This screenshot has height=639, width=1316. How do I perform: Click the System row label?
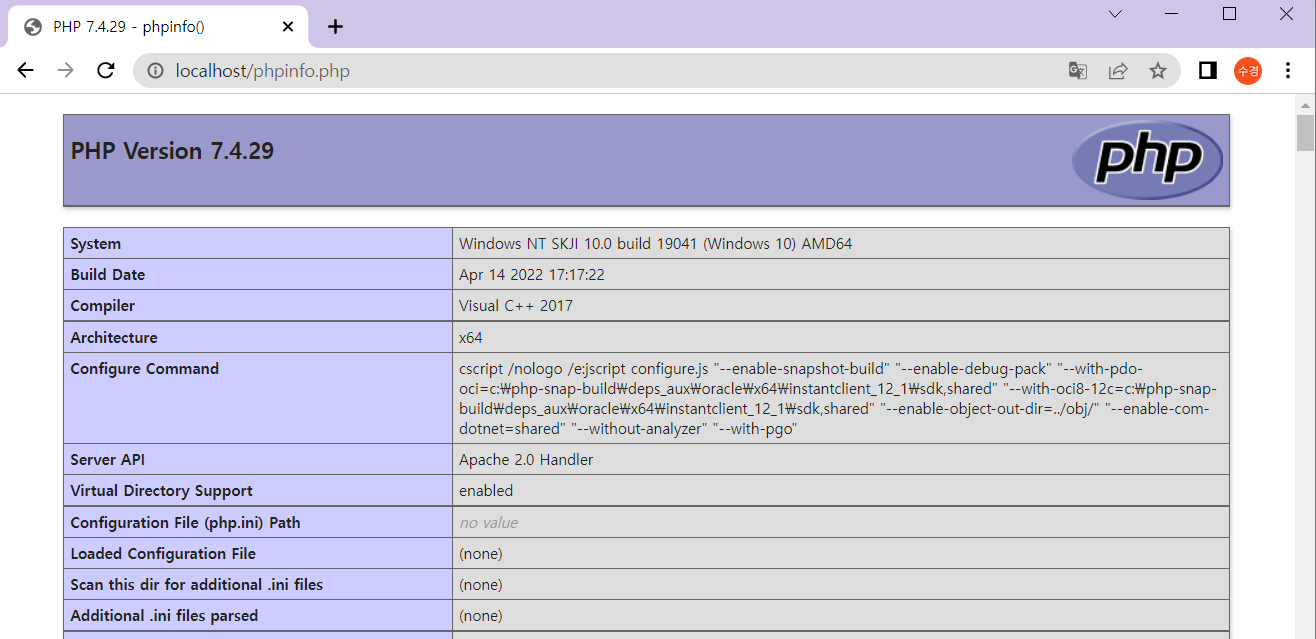click(x=96, y=244)
